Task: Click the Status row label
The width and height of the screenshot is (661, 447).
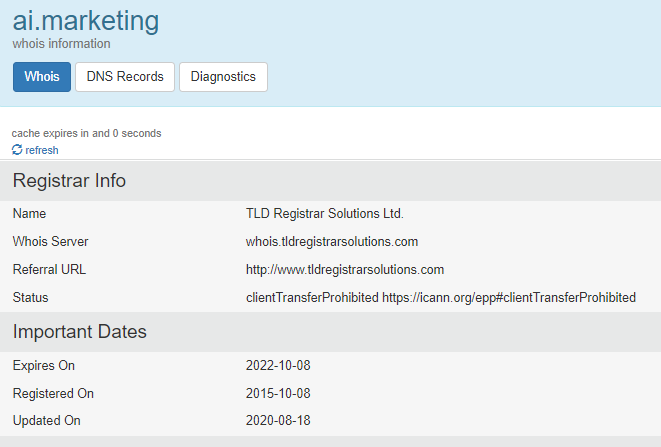Action: coord(30,297)
